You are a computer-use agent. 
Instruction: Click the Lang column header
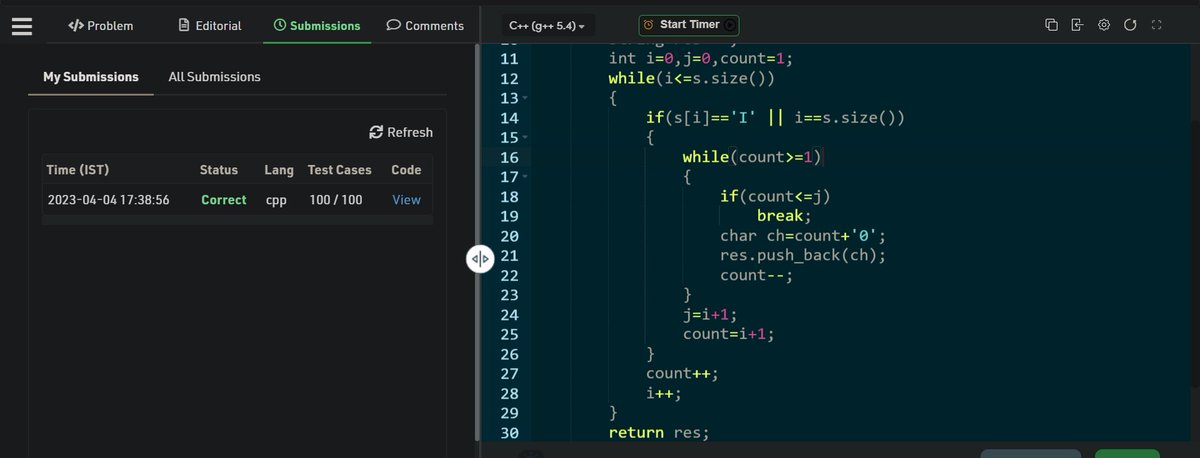279,170
